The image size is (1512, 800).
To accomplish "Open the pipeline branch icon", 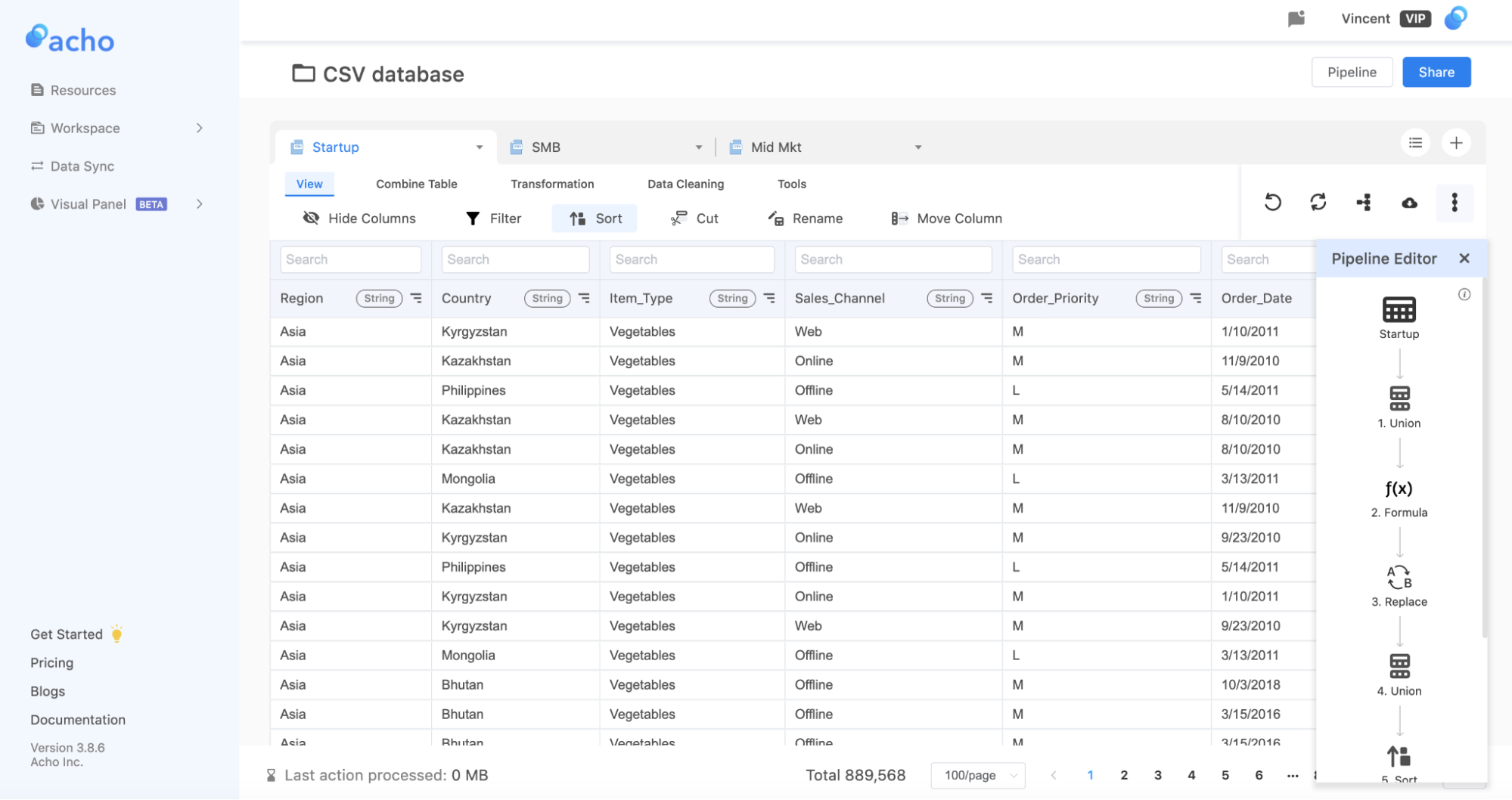I will pos(1364,202).
